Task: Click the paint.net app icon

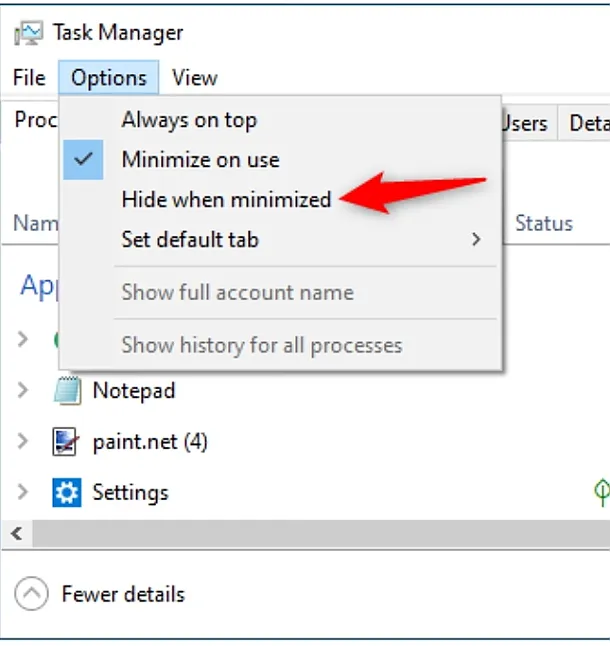Action: pyautogui.click(x=66, y=441)
